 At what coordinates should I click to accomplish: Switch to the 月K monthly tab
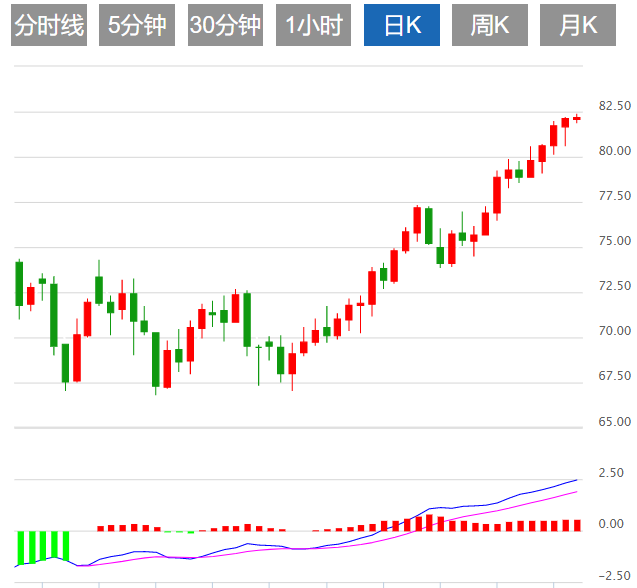[x=578, y=25]
